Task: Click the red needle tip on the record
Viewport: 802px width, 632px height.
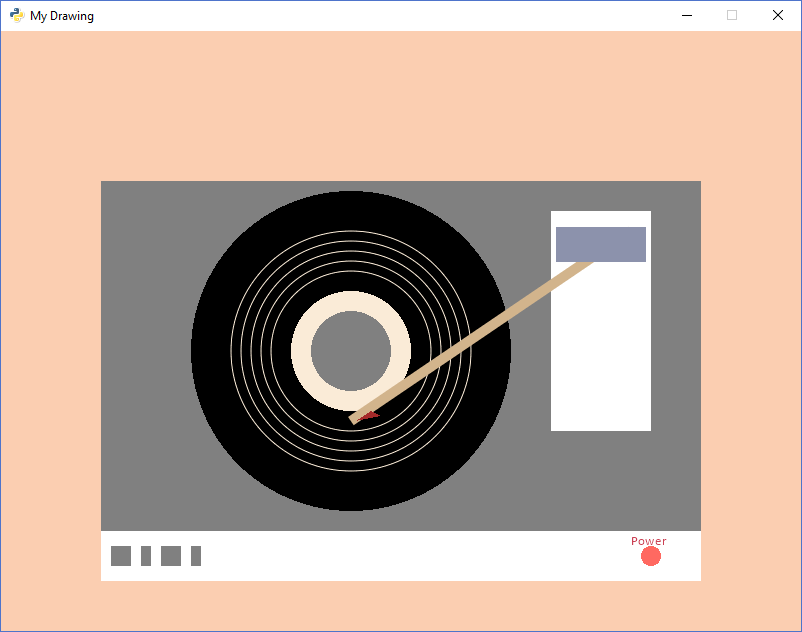Action: coord(371,415)
